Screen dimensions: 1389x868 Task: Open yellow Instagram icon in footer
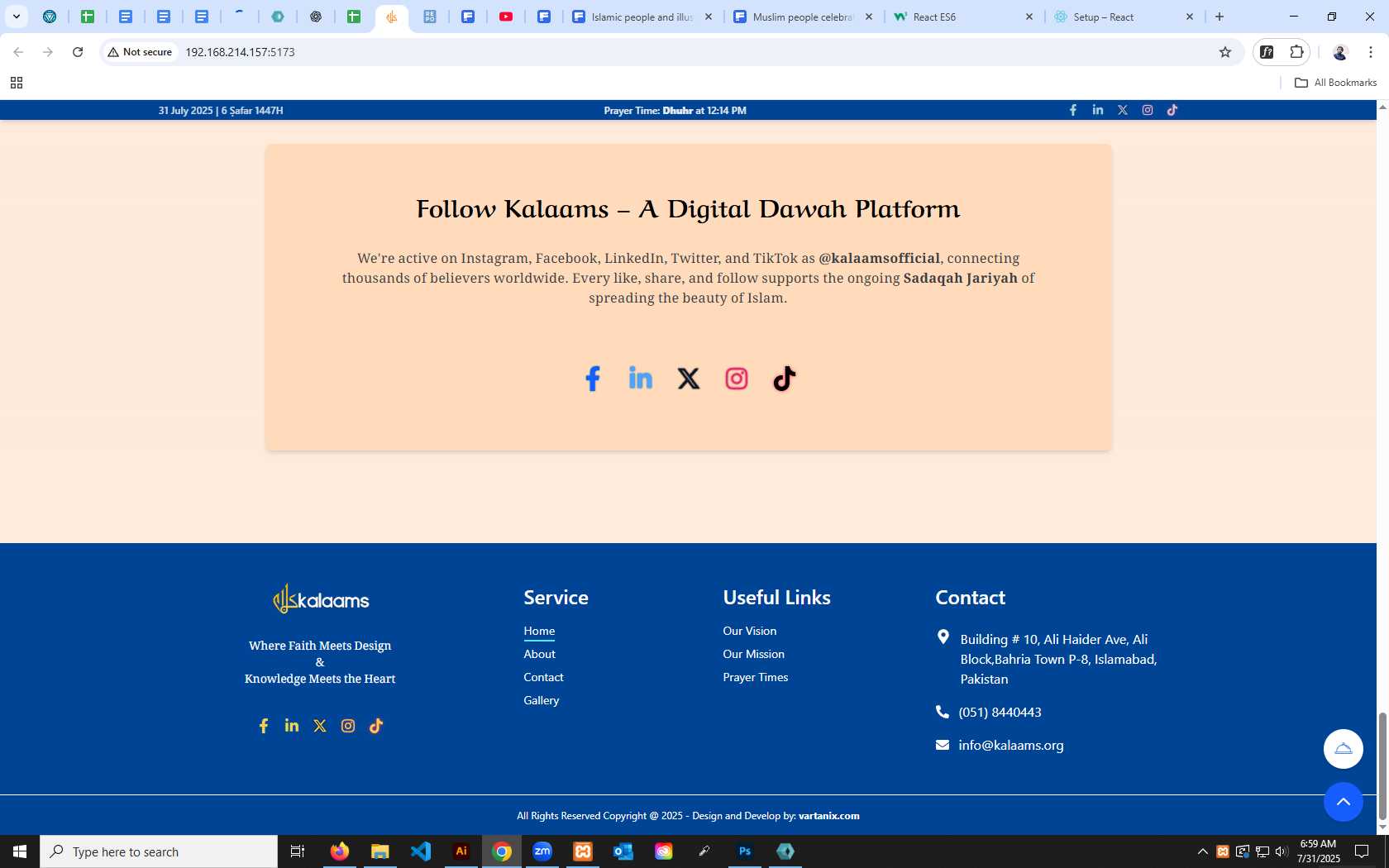[348, 726]
